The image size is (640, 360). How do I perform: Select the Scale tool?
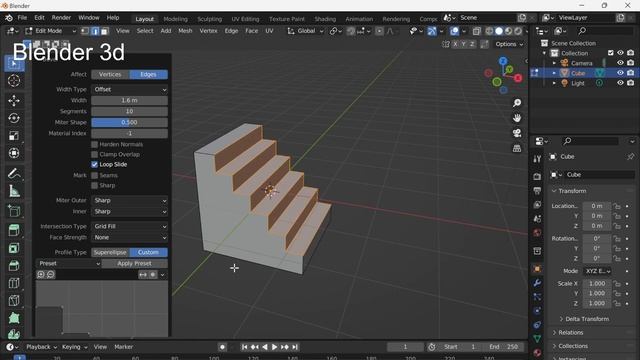pyautogui.click(x=14, y=136)
